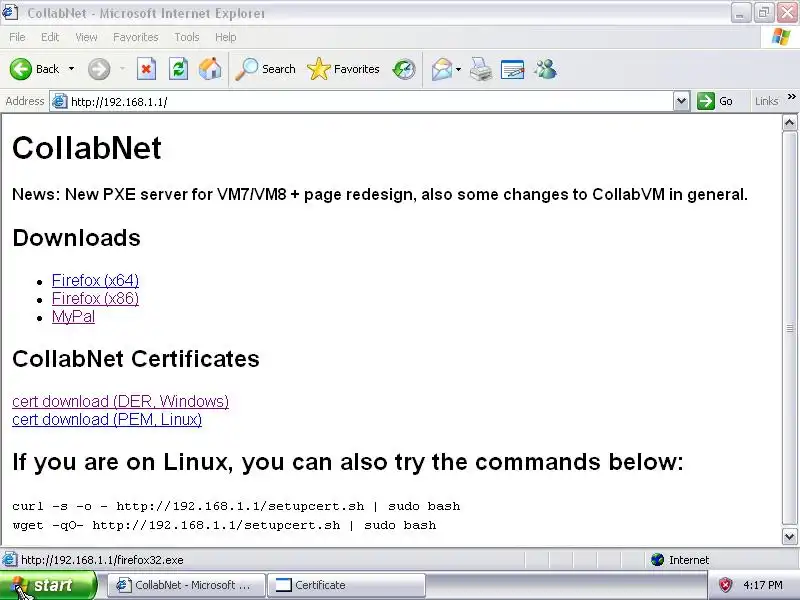Open the Mail envelope icon

point(442,69)
